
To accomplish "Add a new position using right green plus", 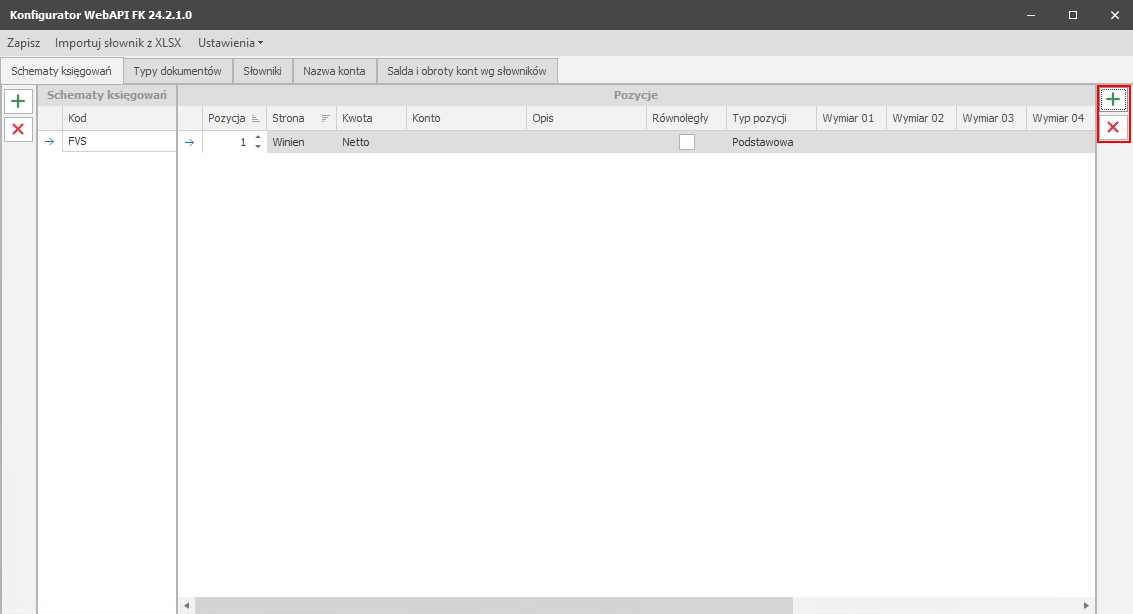I will [1112, 100].
